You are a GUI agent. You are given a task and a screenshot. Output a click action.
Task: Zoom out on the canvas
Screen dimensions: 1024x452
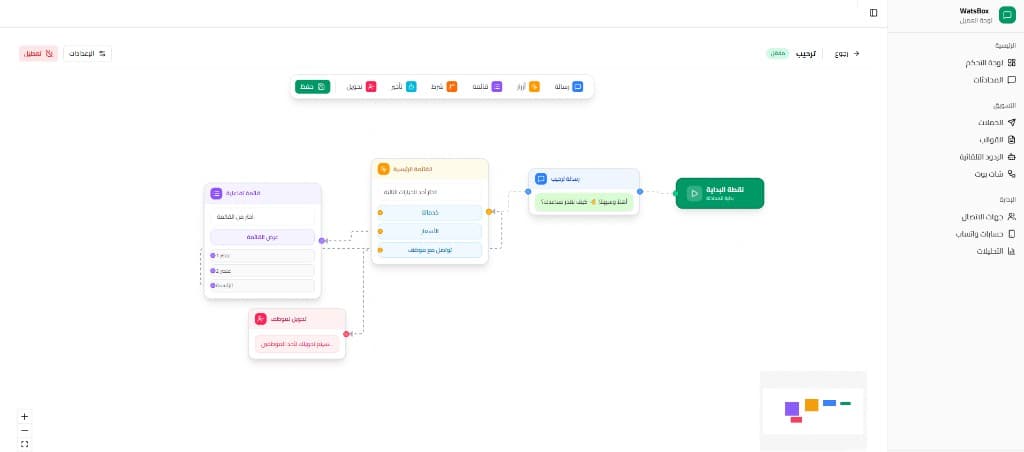point(25,430)
